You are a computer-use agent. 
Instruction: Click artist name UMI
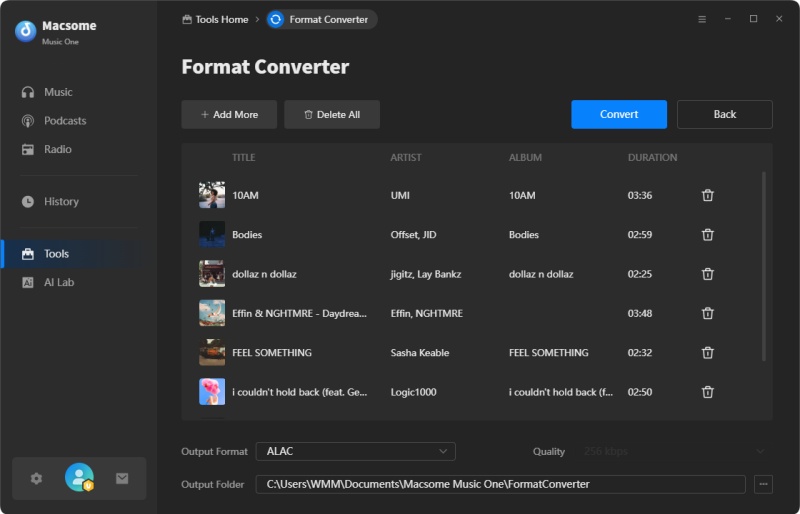pyautogui.click(x=400, y=195)
